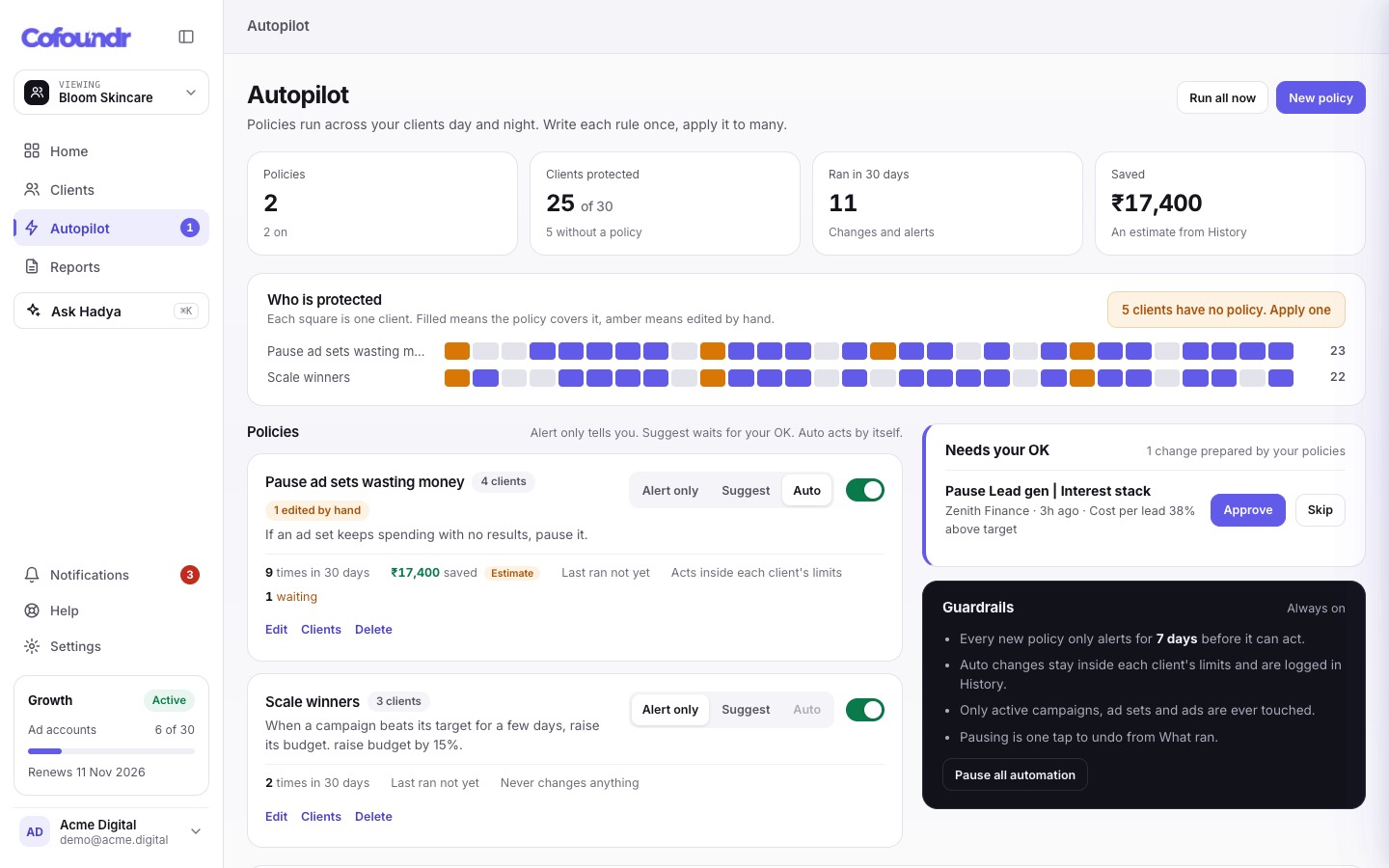Toggle off the Scale winners policy switch
Viewport: 1389px width, 868px height.
(865, 710)
